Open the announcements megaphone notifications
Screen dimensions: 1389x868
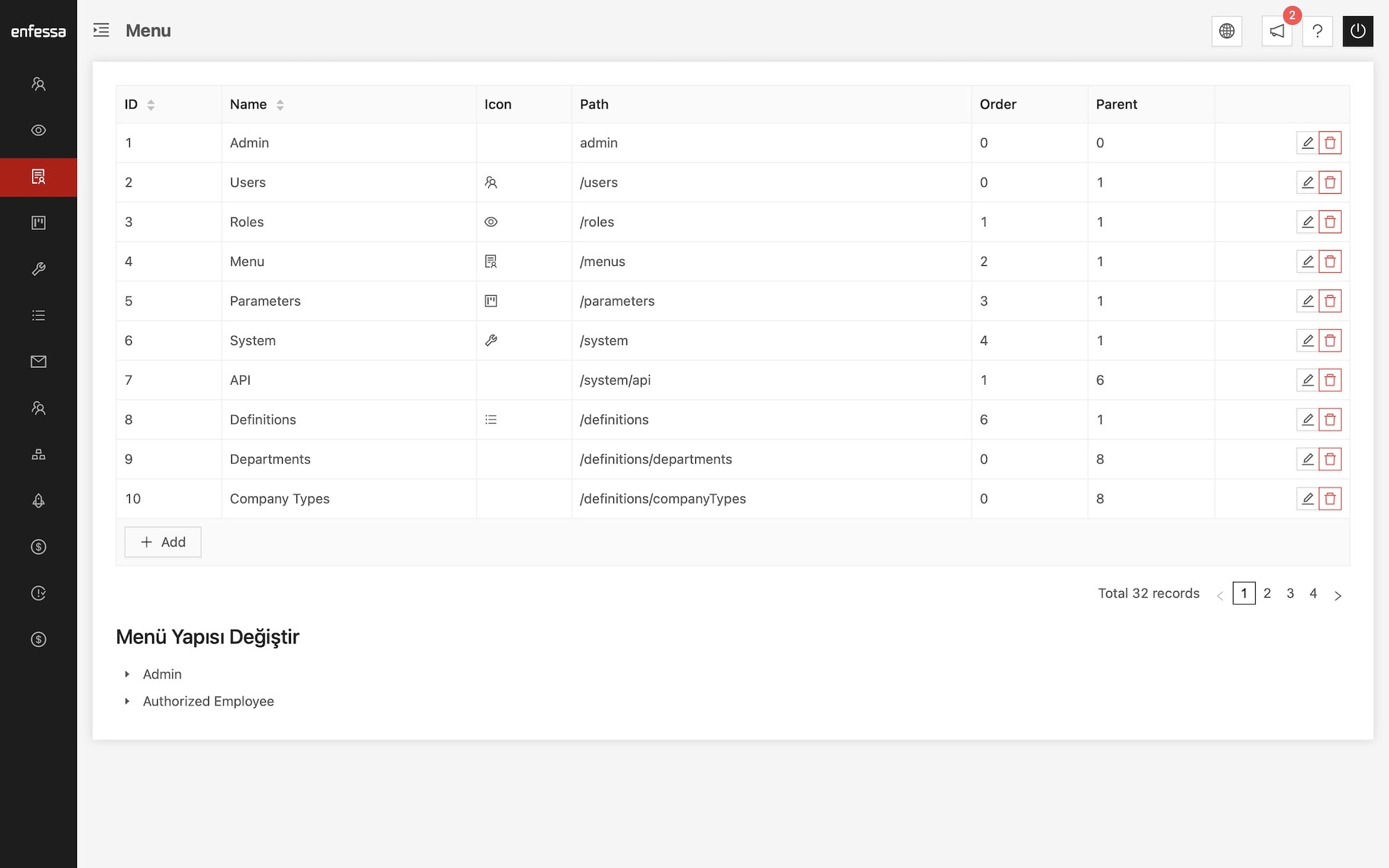(x=1276, y=31)
